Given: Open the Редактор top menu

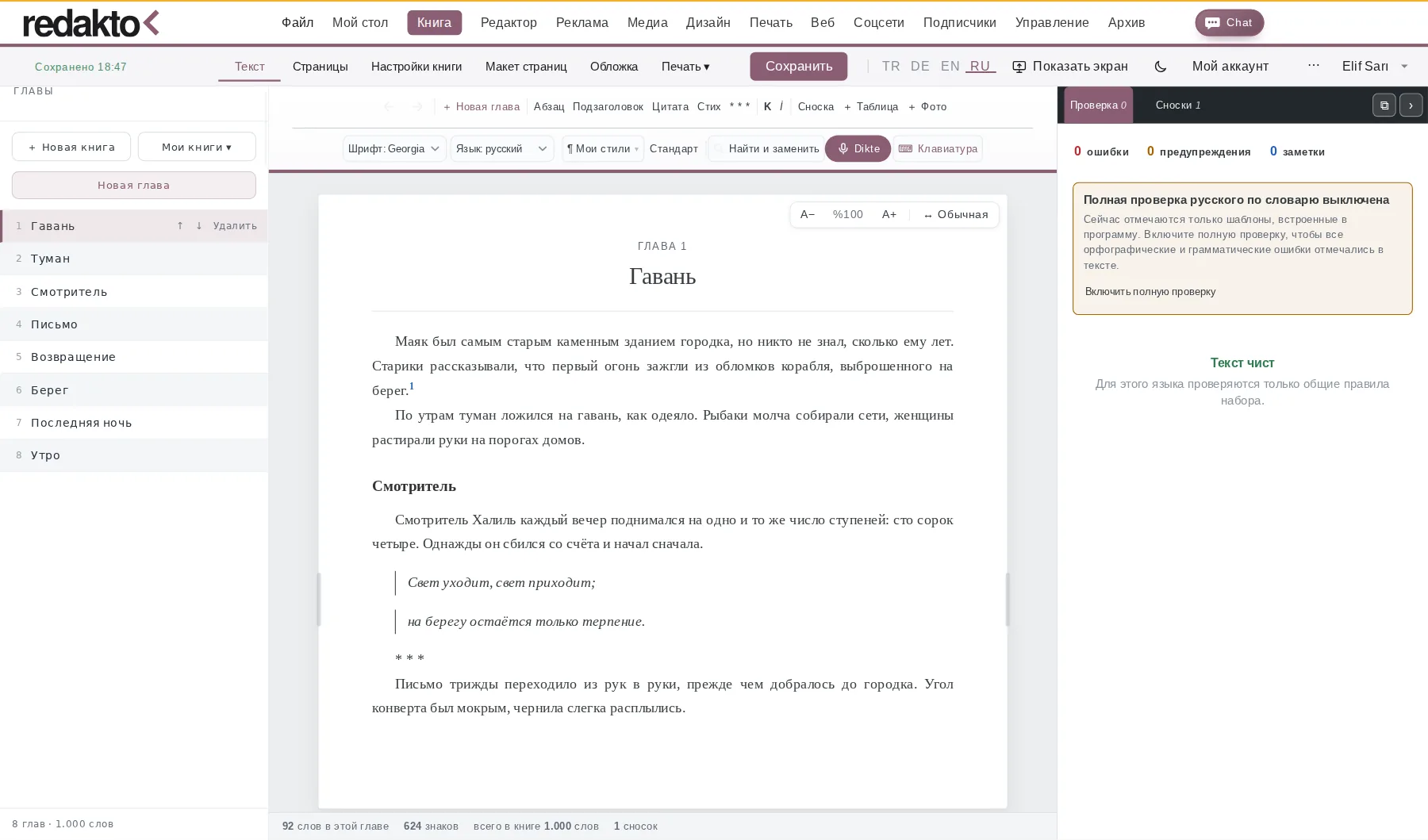Looking at the screenshot, I should (x=509, y=22).
